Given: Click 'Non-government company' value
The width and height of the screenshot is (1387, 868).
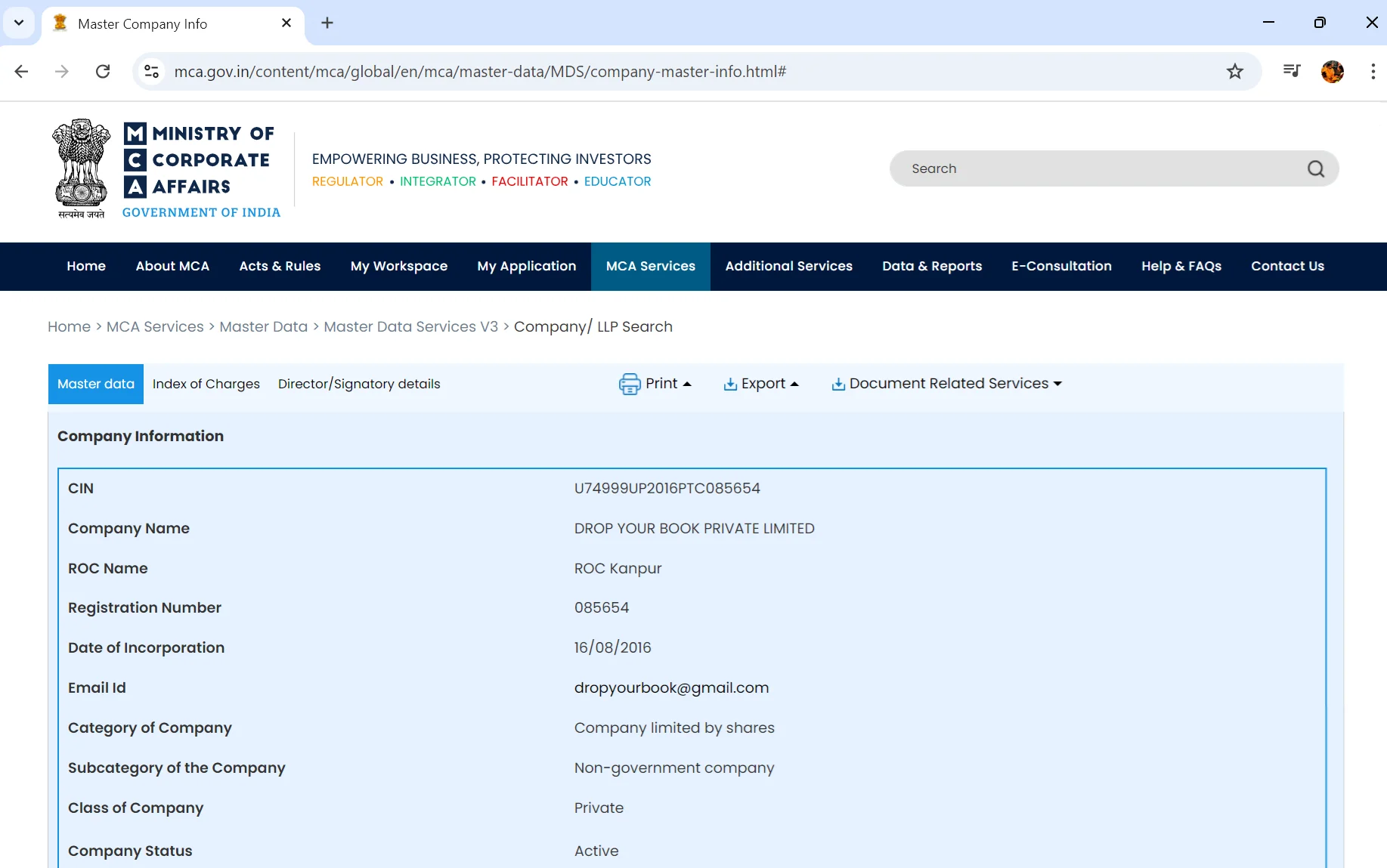Looking at the screenshot, I should point(674,768).
